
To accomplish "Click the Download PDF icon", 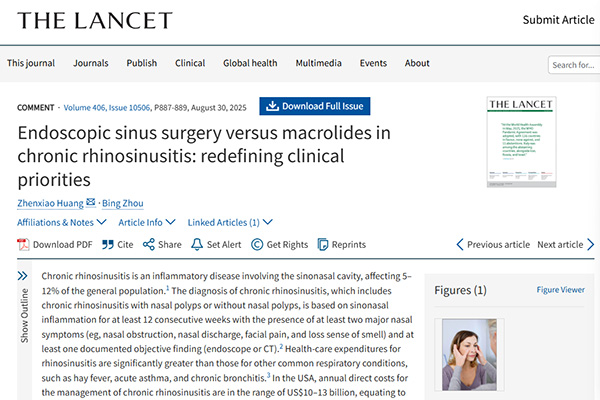I will click(23, 244).
